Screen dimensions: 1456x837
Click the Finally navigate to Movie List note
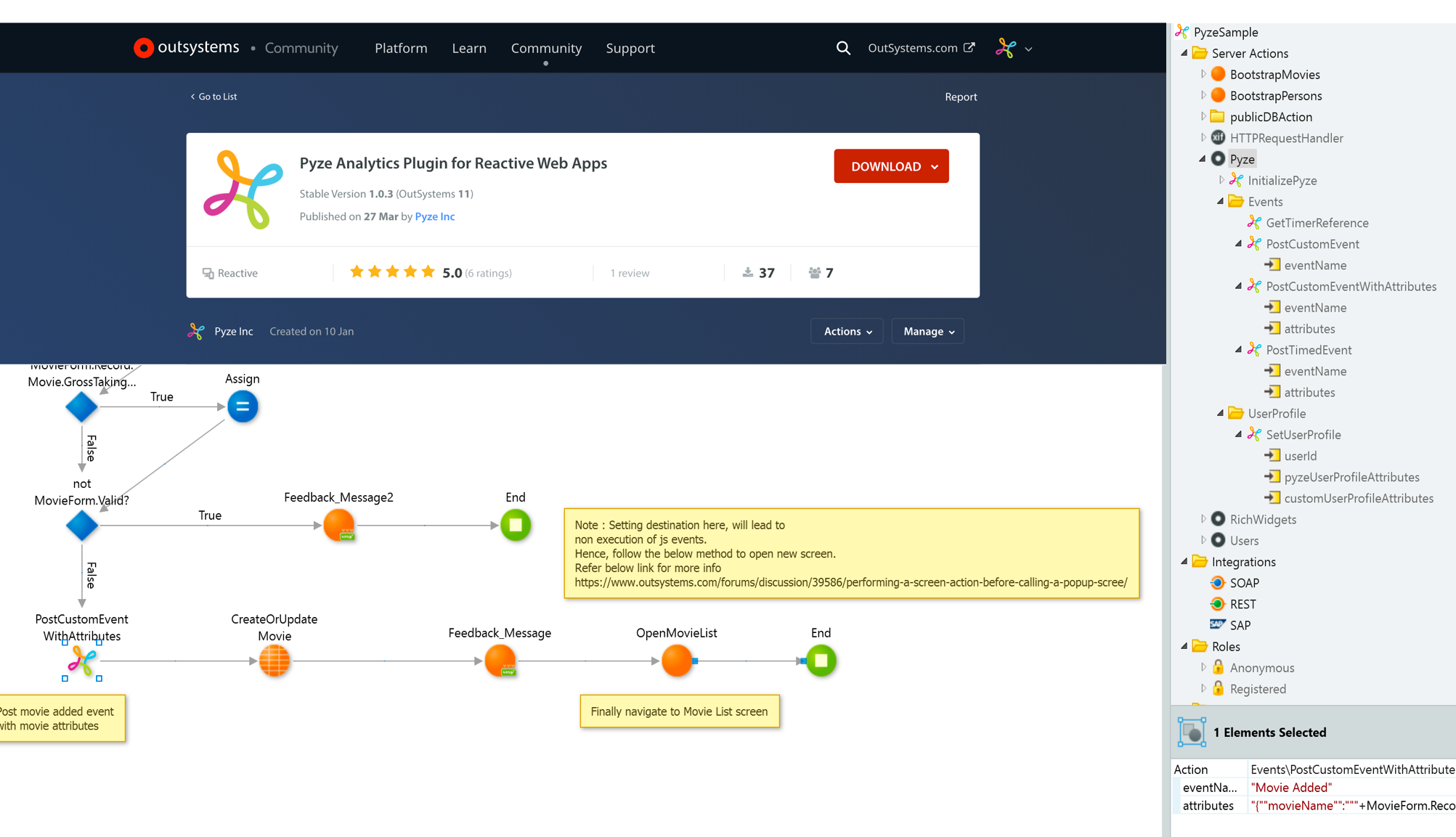pos(680,711)
